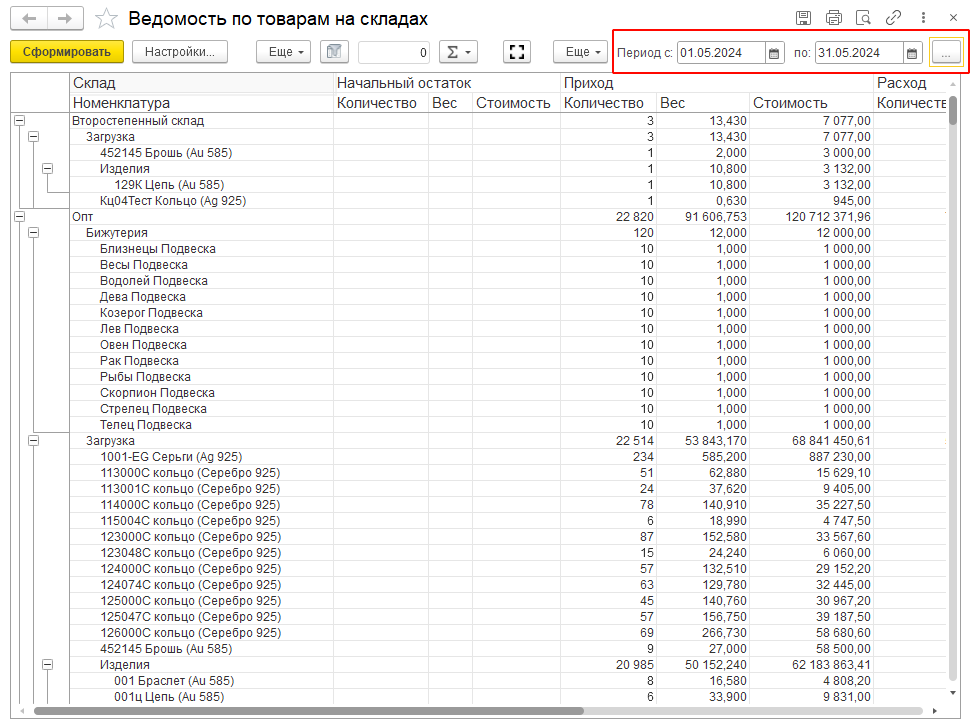The height and width of the screenshot is (722, 971).
Task: Save the report with the diskette icon
Action: click(803, 18)
